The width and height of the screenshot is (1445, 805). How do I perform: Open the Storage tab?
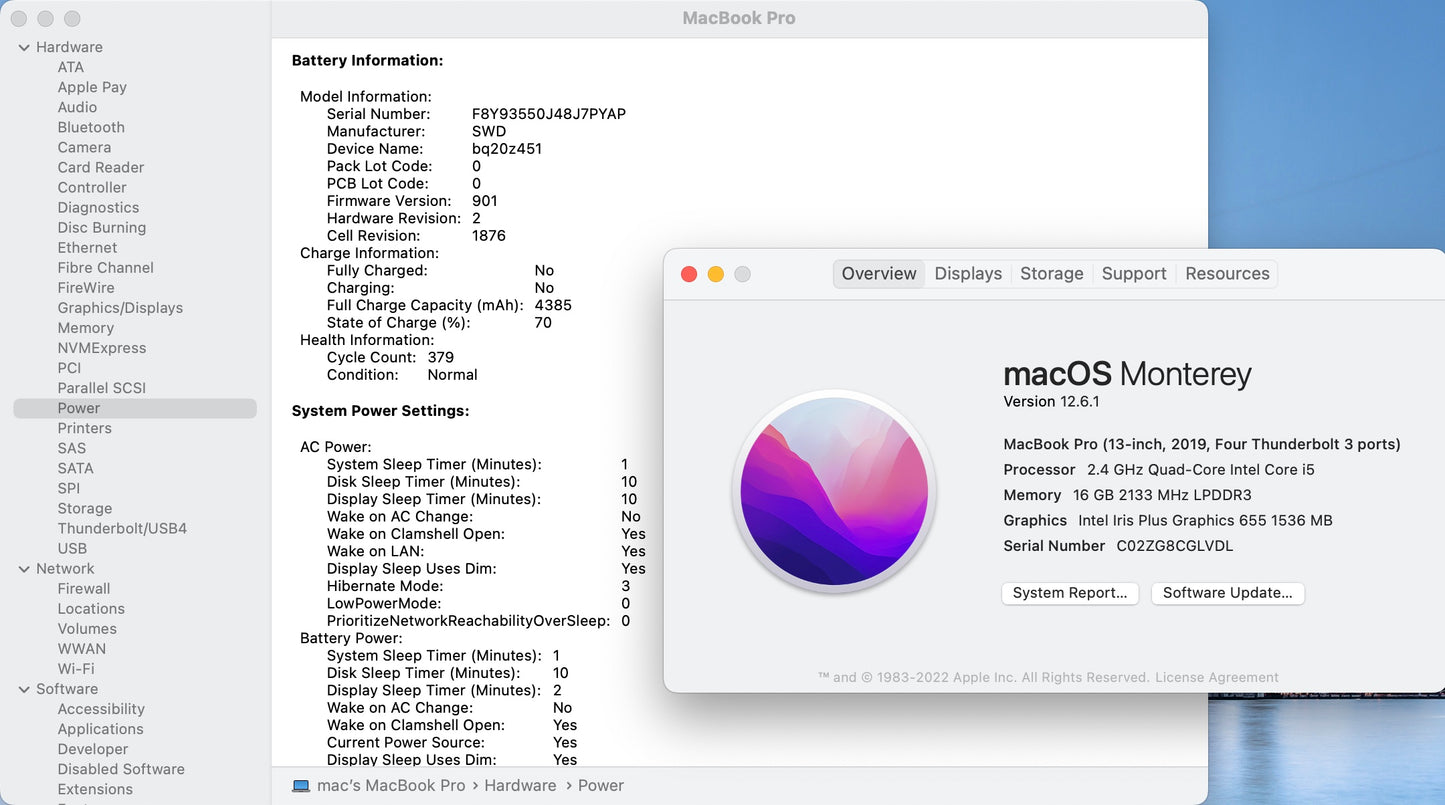pos(1051,274)
